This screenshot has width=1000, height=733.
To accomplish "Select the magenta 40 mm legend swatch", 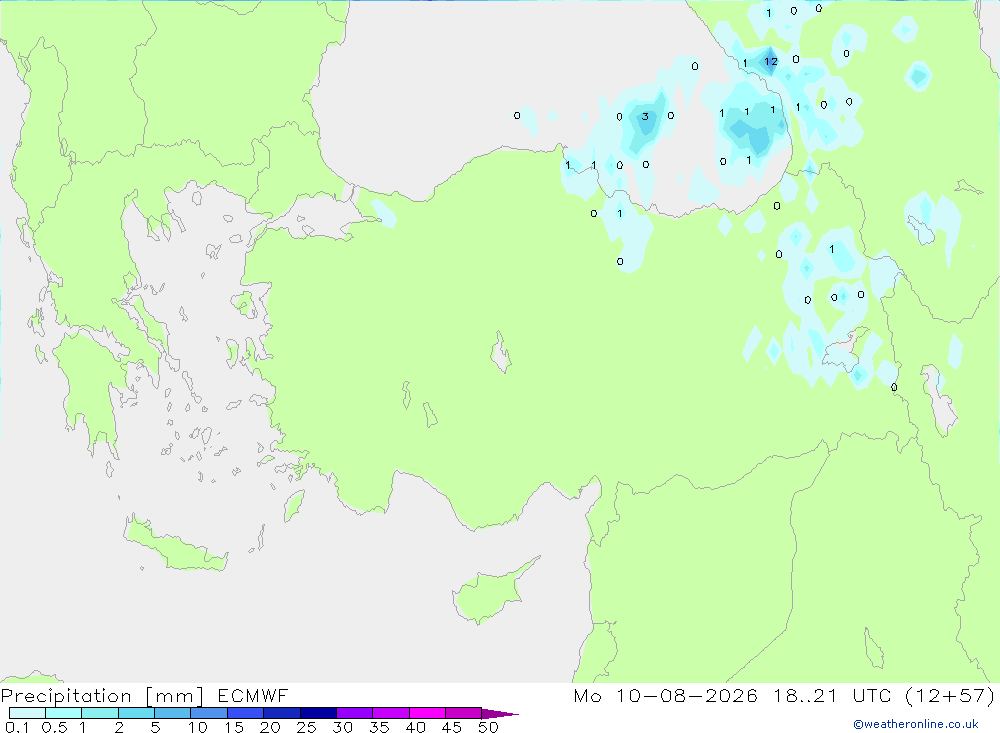I will tap(427, 713).
